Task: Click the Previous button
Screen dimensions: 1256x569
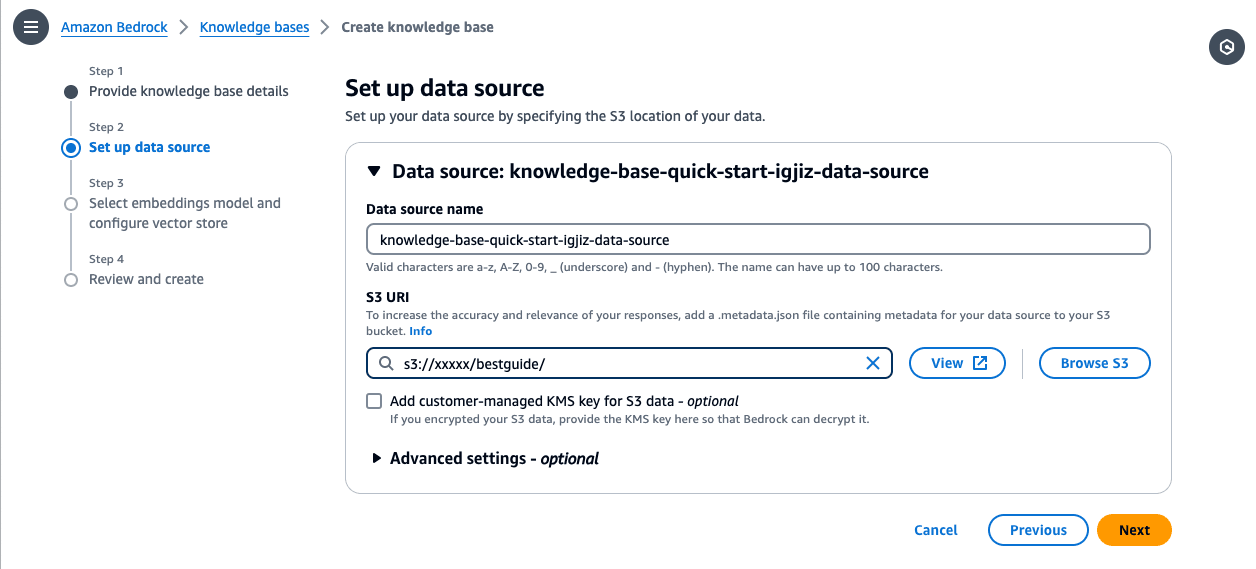Action: [1037, 530]
